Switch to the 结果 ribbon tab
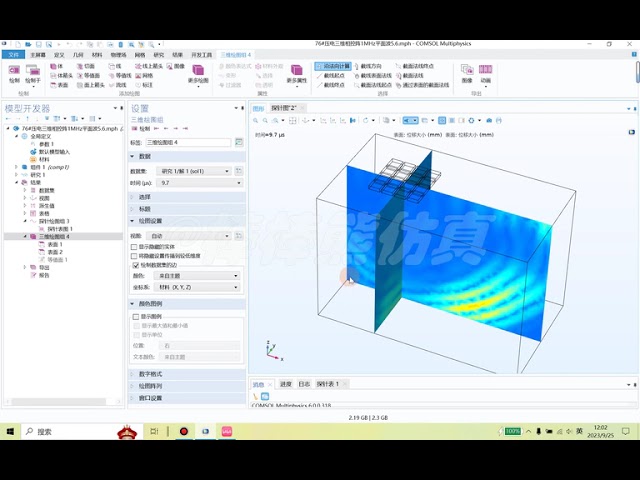The width and height of the screenshot is (640, 480). pos(177,55)
